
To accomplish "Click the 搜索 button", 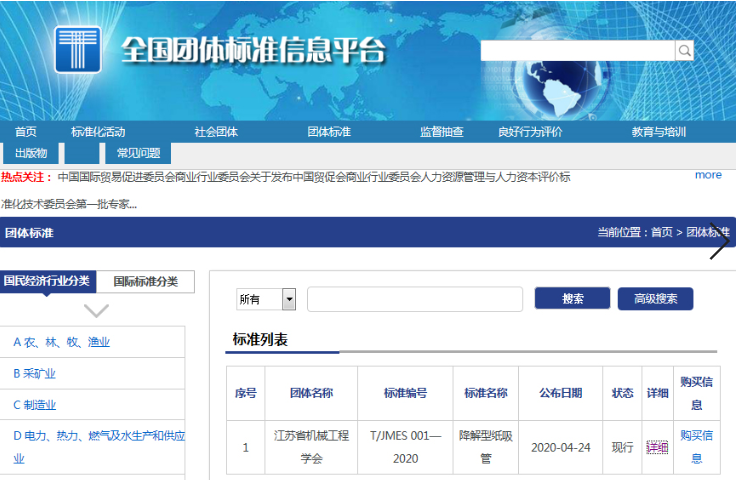I will [573, 299].
